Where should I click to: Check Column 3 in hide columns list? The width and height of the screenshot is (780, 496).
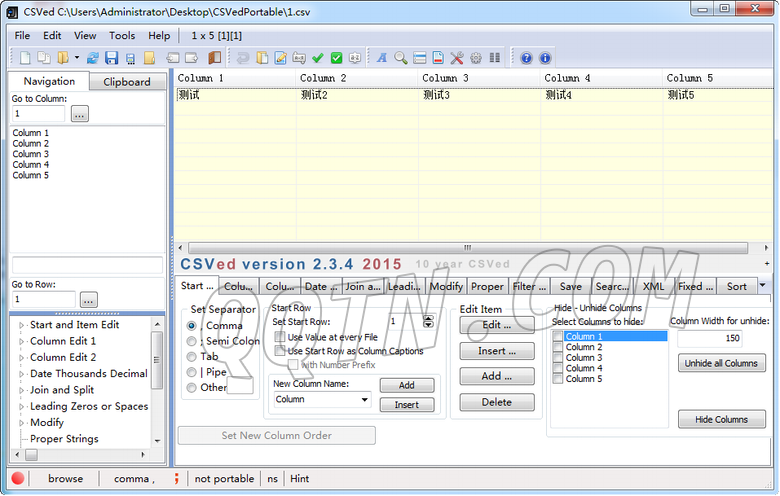point(558,358)
